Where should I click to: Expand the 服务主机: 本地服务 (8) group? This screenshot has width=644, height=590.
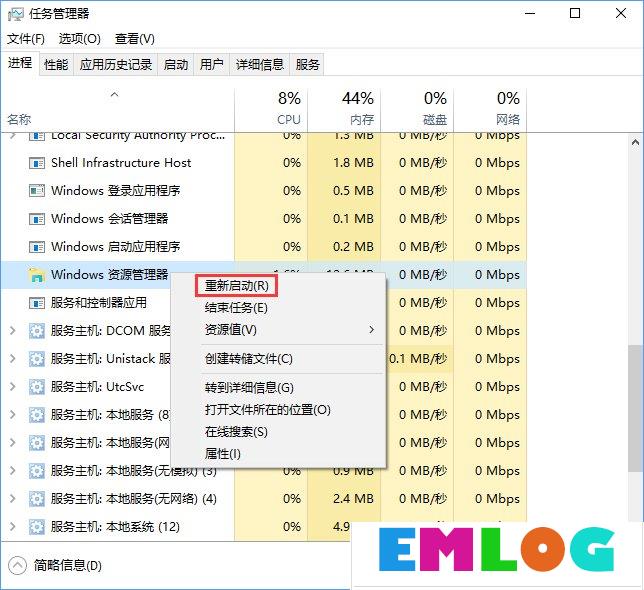pyautogui.click(x=13, y=415)
